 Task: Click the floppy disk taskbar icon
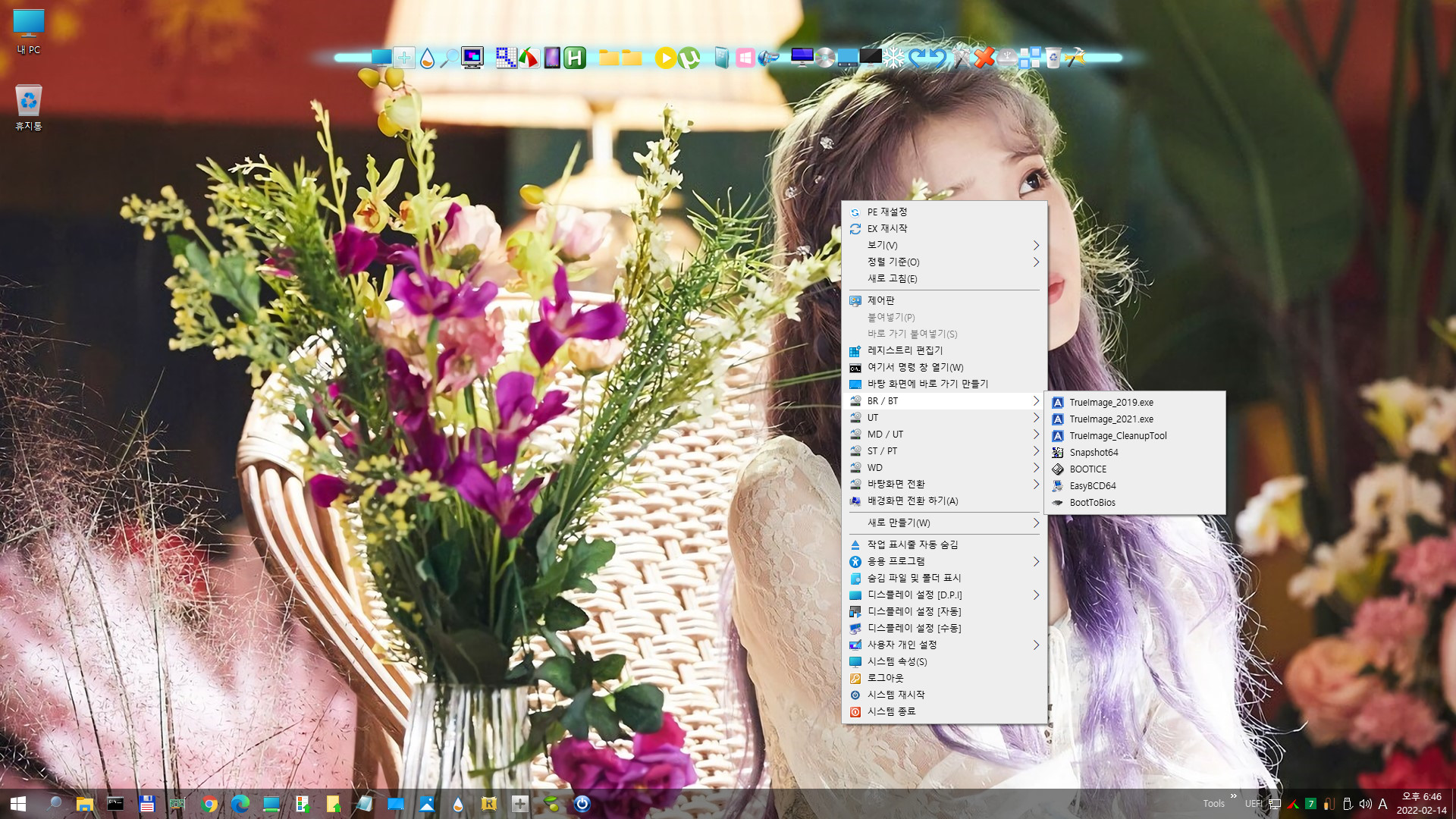[x=147, y=804]
